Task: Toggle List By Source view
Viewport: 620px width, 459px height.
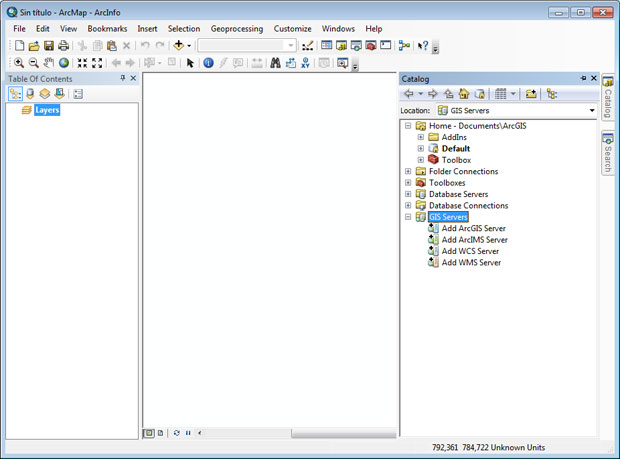Action: 30,94
